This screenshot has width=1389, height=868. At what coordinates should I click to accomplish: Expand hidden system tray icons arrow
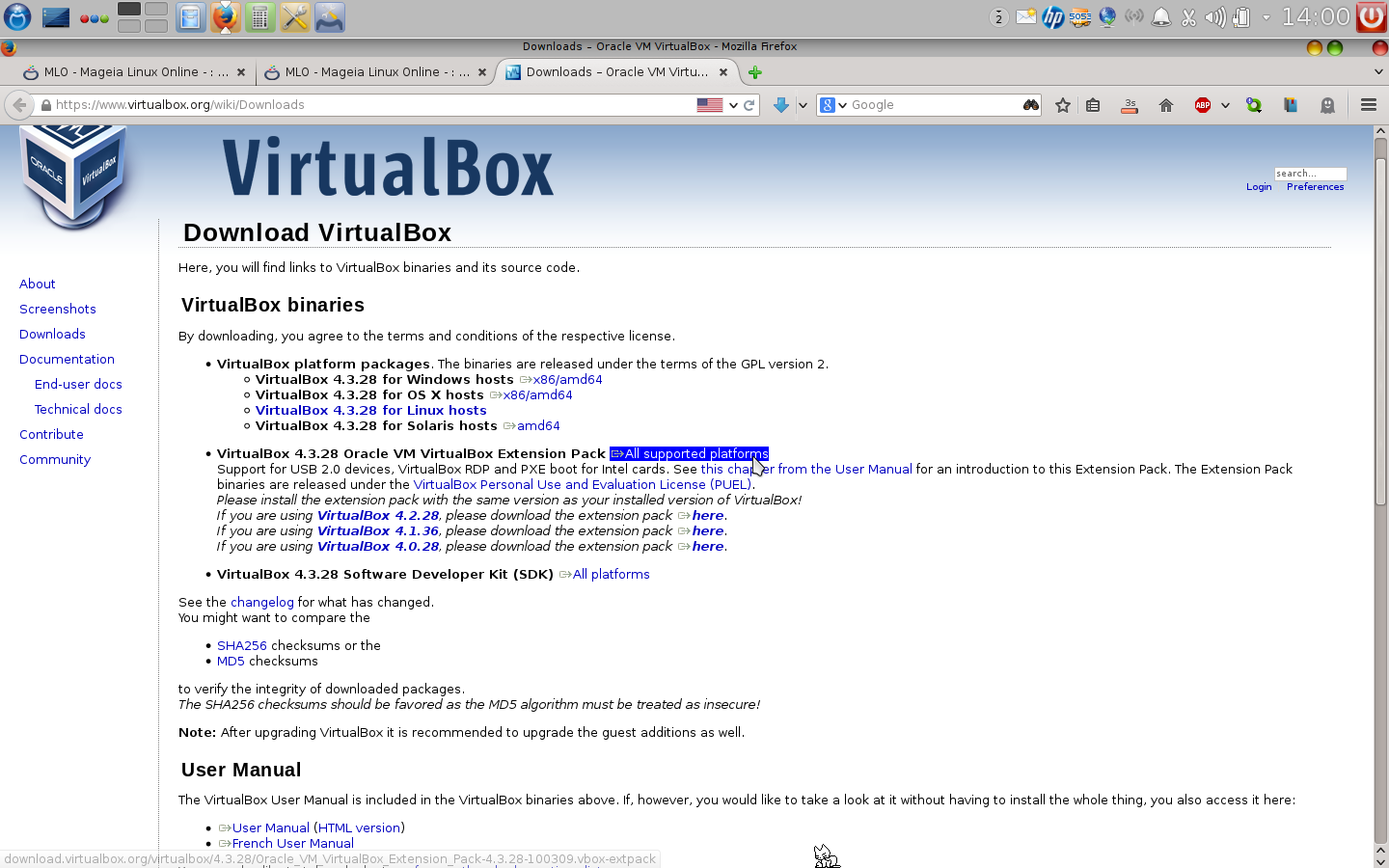coord(1266,16)
